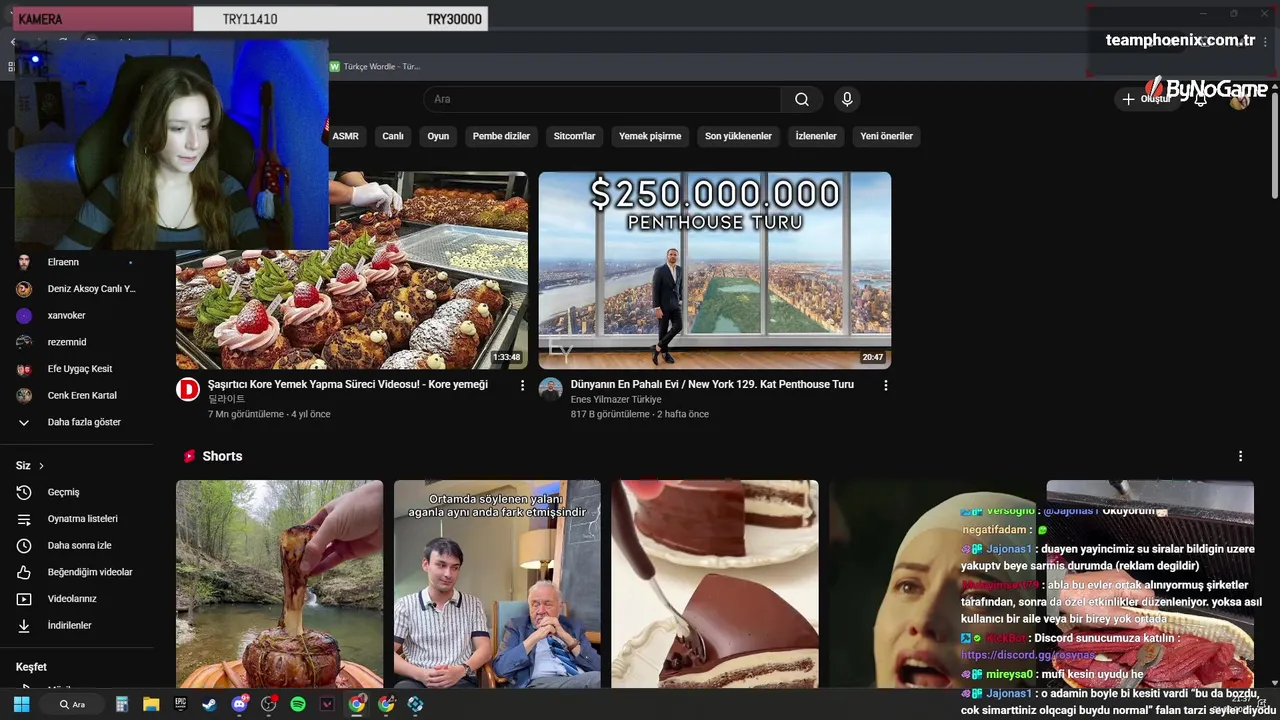This screenshot has height=720, width=1280.
Task: Open Dünyanın En Pahalı Evi video title
Action: [712, 384]
